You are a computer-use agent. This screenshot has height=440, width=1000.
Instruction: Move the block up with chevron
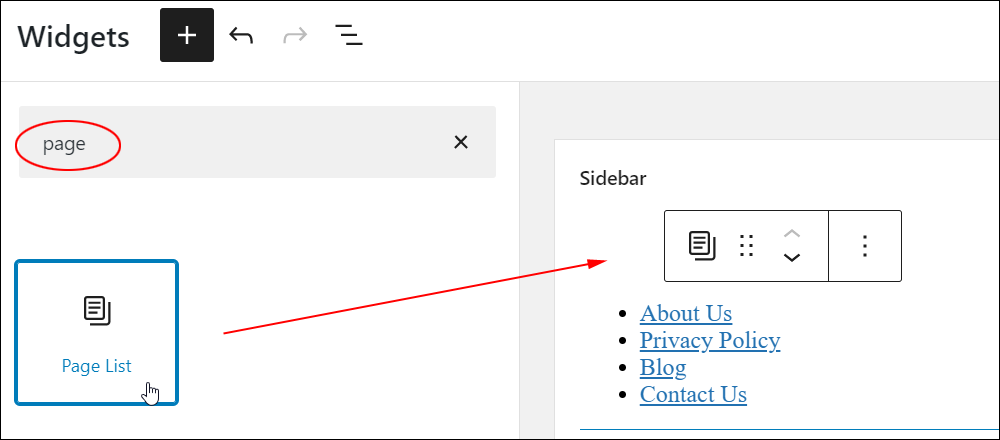791,233
